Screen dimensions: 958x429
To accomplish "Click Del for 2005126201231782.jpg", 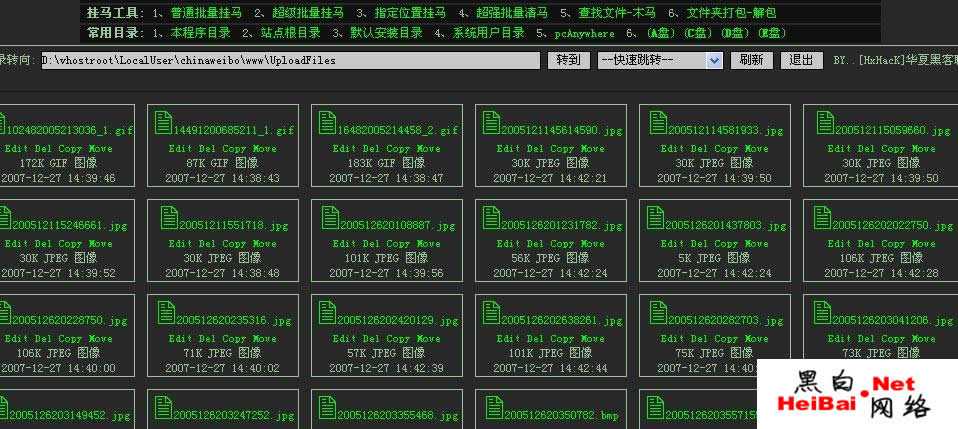I will [535, 244].
